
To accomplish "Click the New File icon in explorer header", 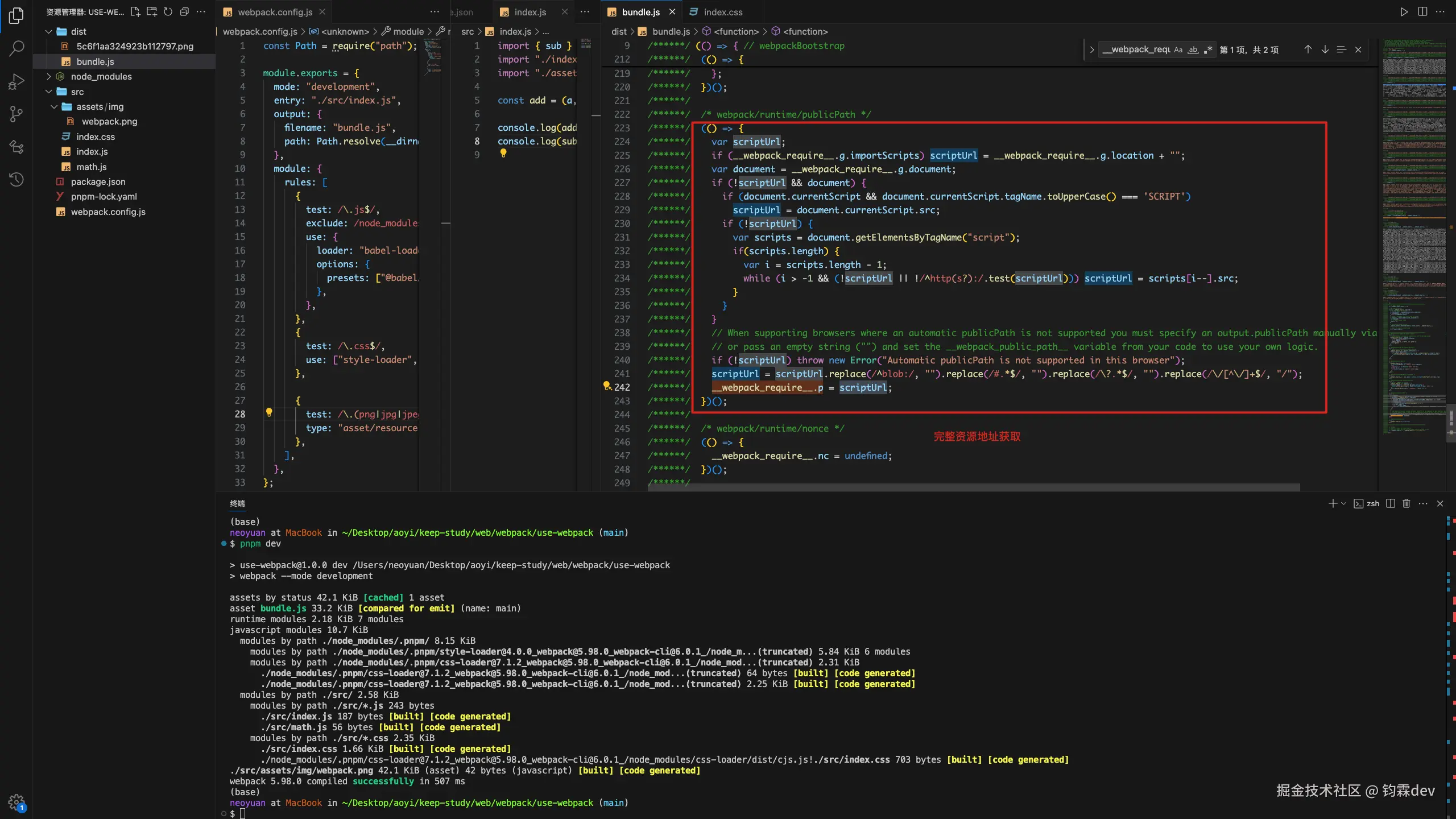I will point(135,12).
